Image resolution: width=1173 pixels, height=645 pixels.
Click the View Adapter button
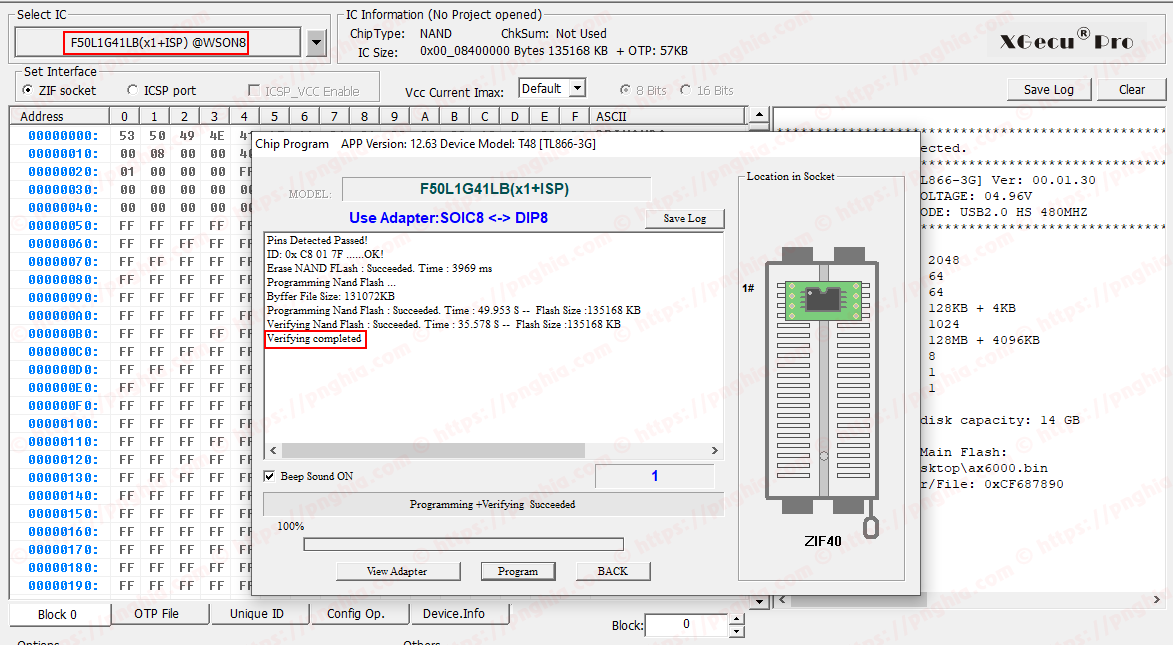pyautogui.click(x=397, y=571)
